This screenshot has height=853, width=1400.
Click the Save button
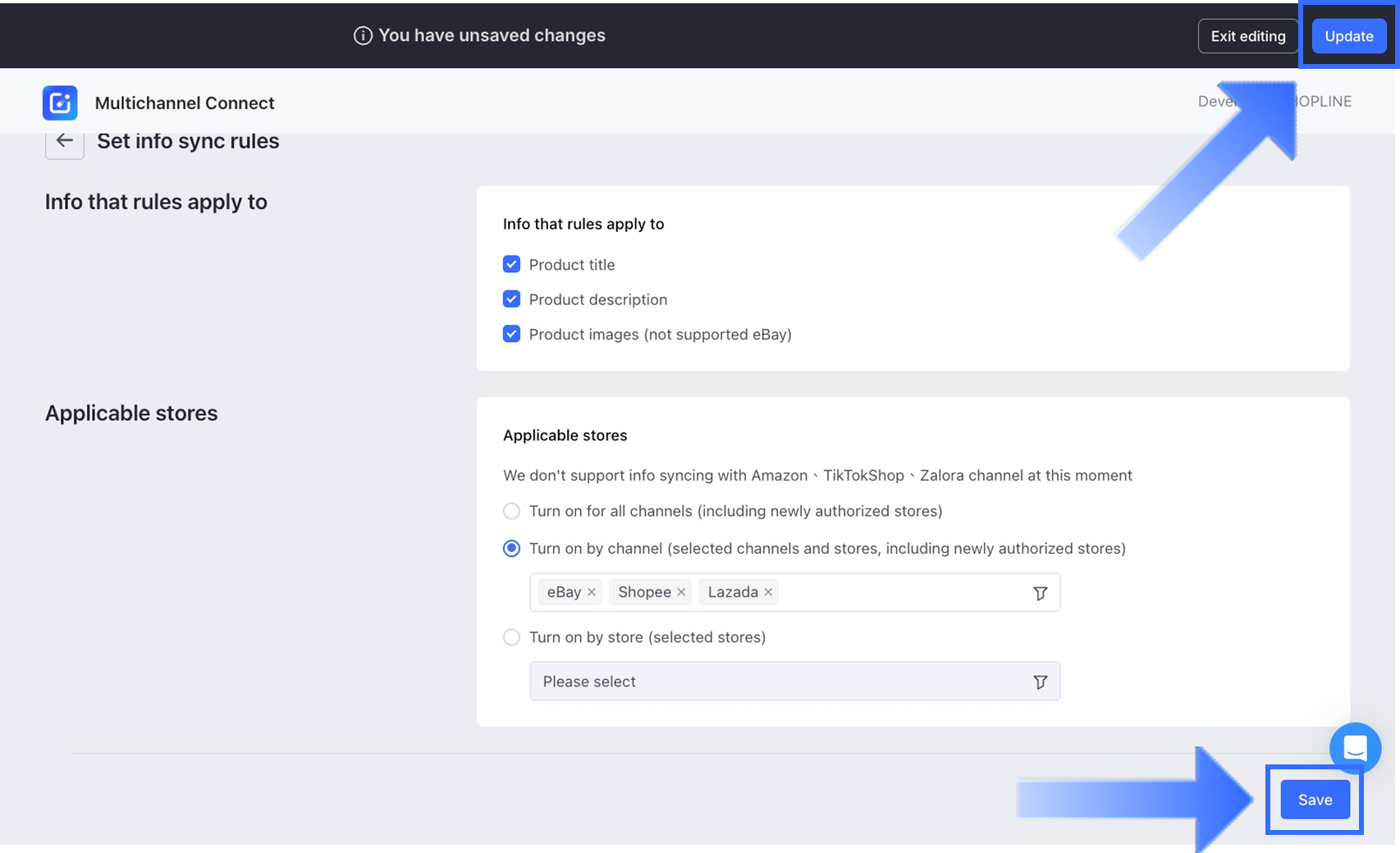(1315, 800)
